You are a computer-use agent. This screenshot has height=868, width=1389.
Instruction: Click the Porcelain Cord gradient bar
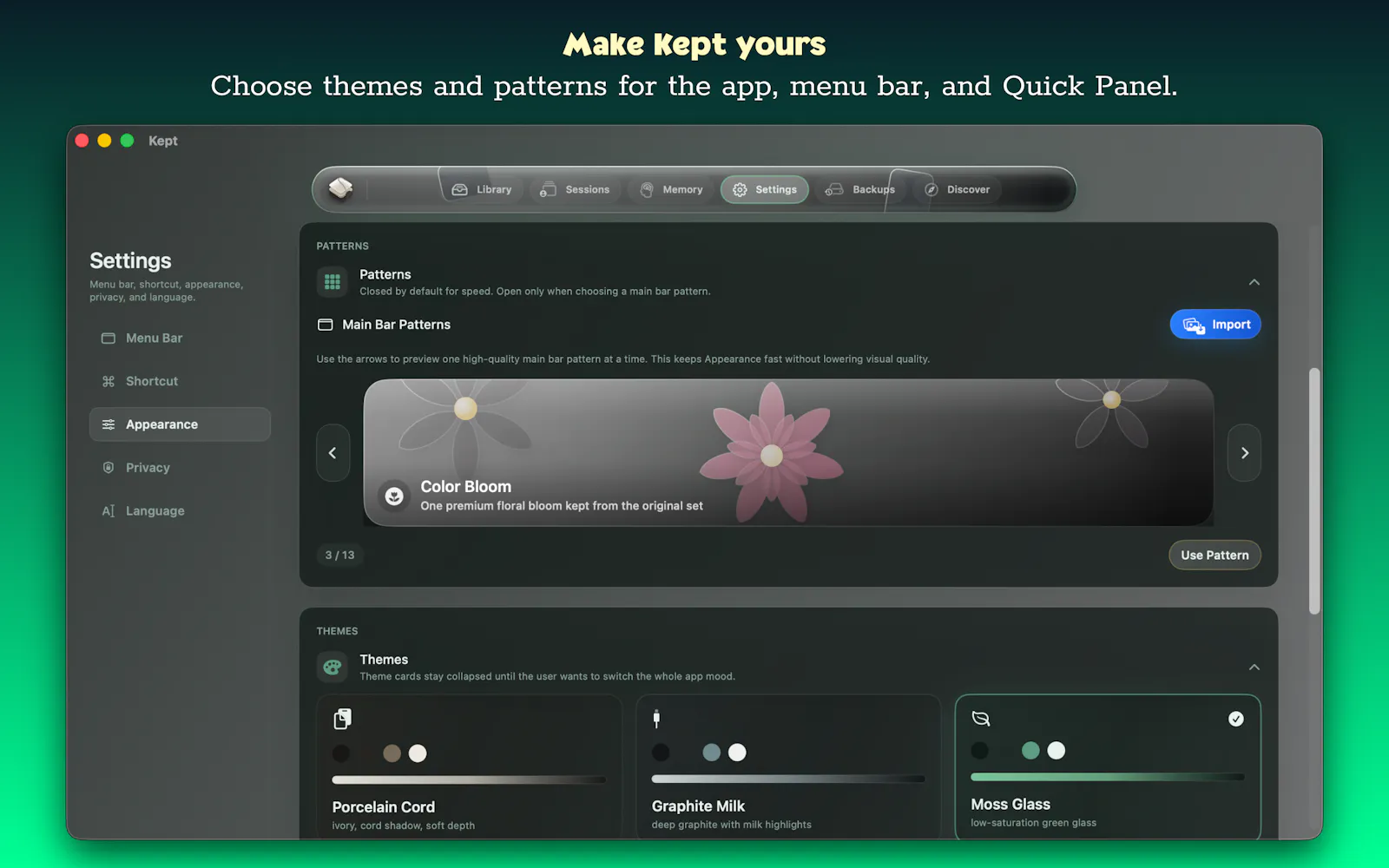[469, 780]
